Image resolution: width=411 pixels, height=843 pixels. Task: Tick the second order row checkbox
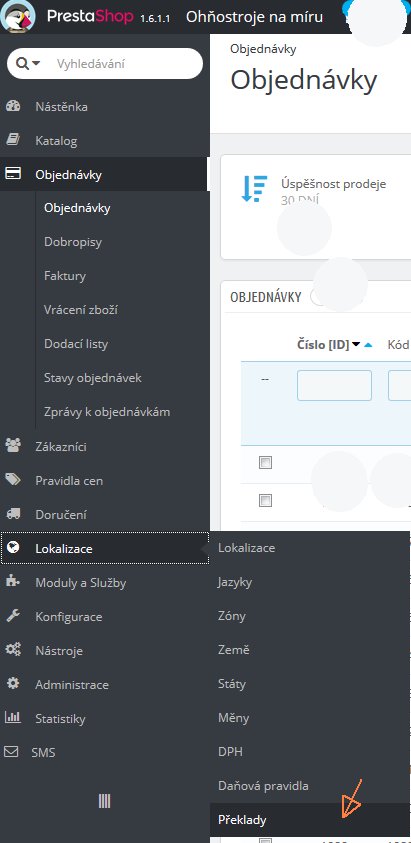(x=265, y=501)
